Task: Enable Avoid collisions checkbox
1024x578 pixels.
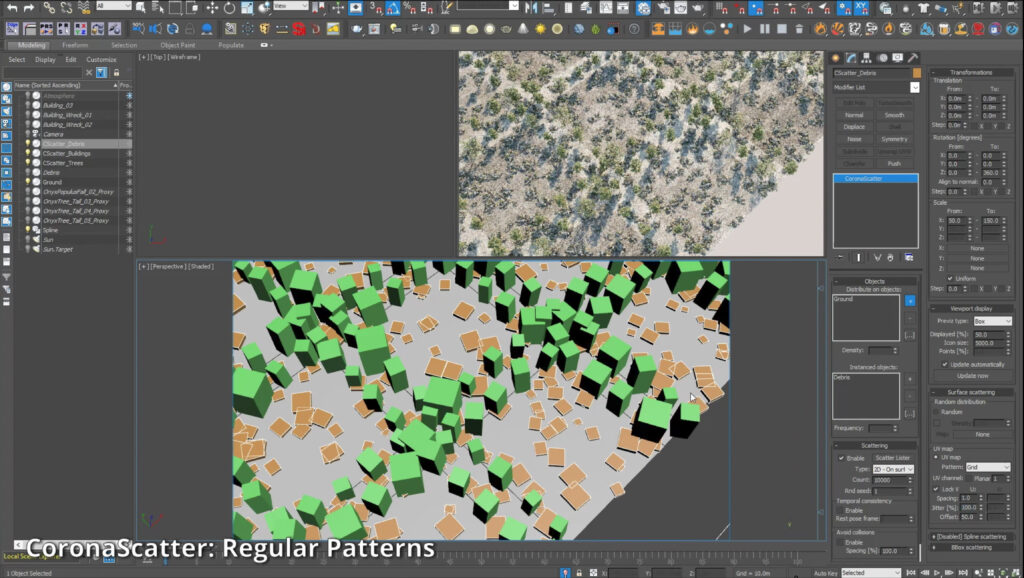Action: pyautogui.click(x=840, y=542)
